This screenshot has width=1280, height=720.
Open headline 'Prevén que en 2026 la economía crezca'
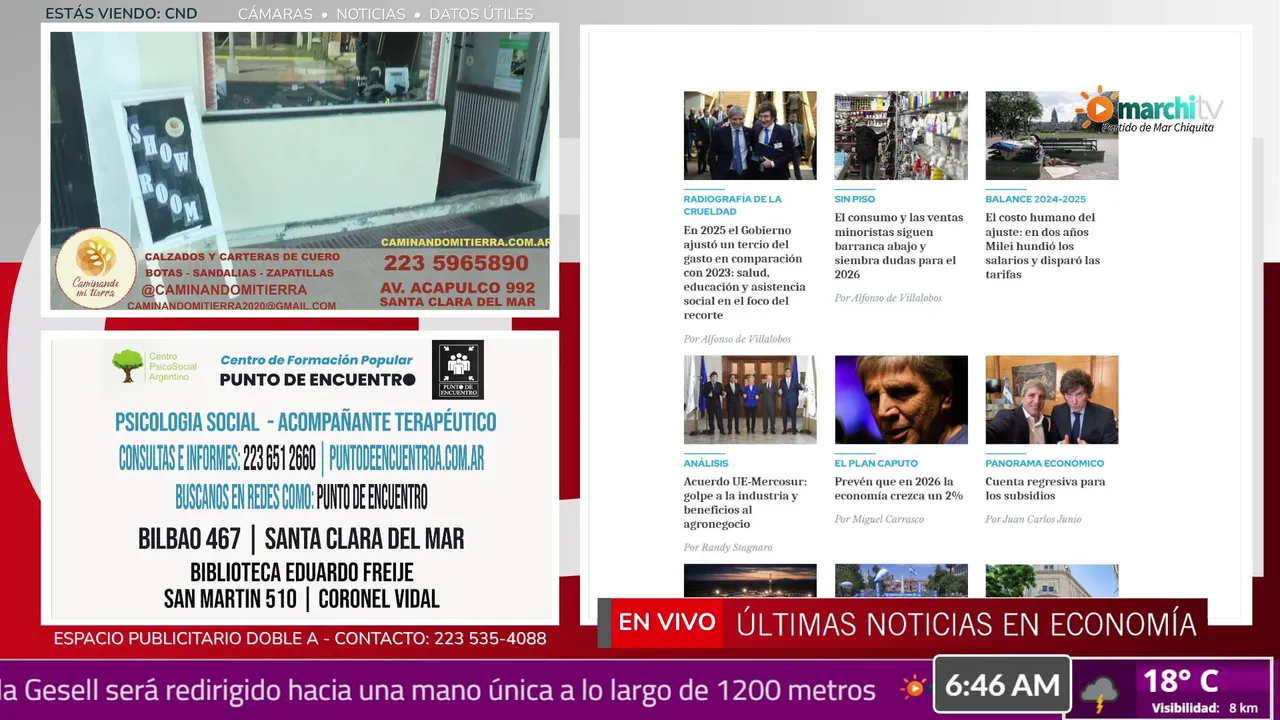pyautogui.click(x=899, y=489)
